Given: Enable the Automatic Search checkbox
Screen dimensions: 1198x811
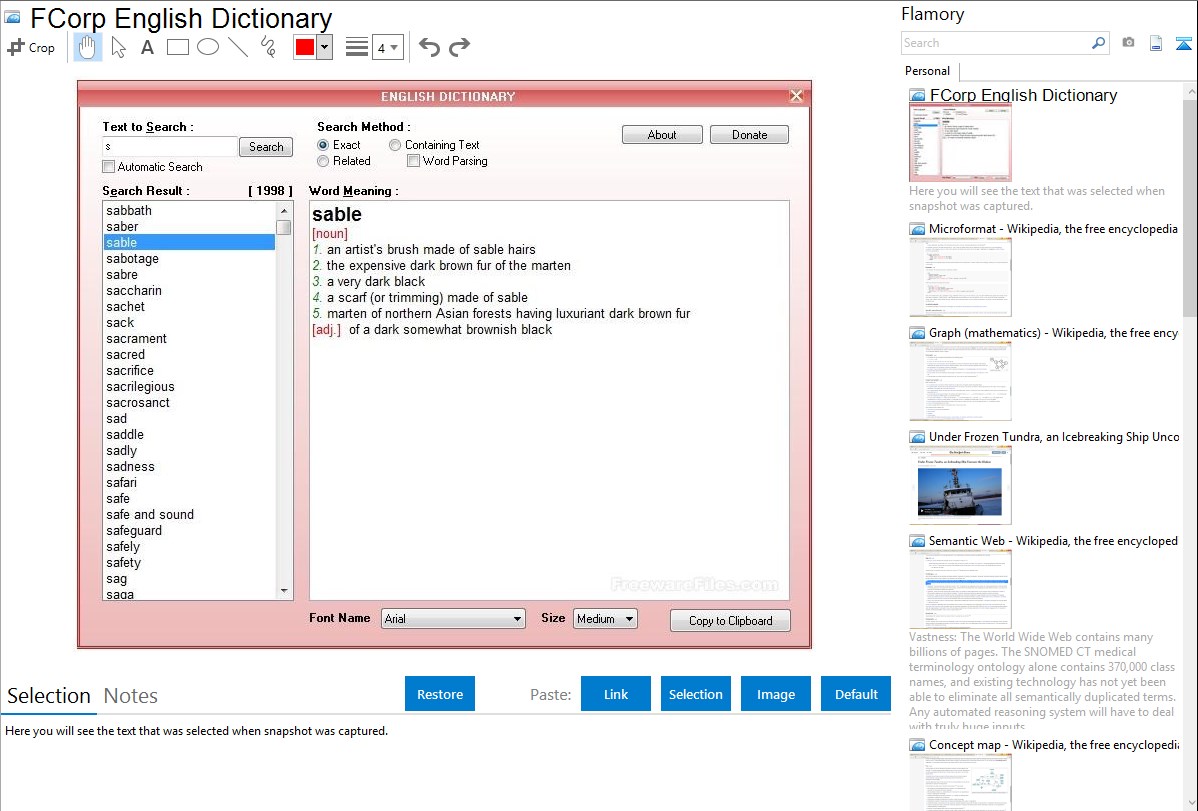Looking at the screenshot, I should 108,167.
